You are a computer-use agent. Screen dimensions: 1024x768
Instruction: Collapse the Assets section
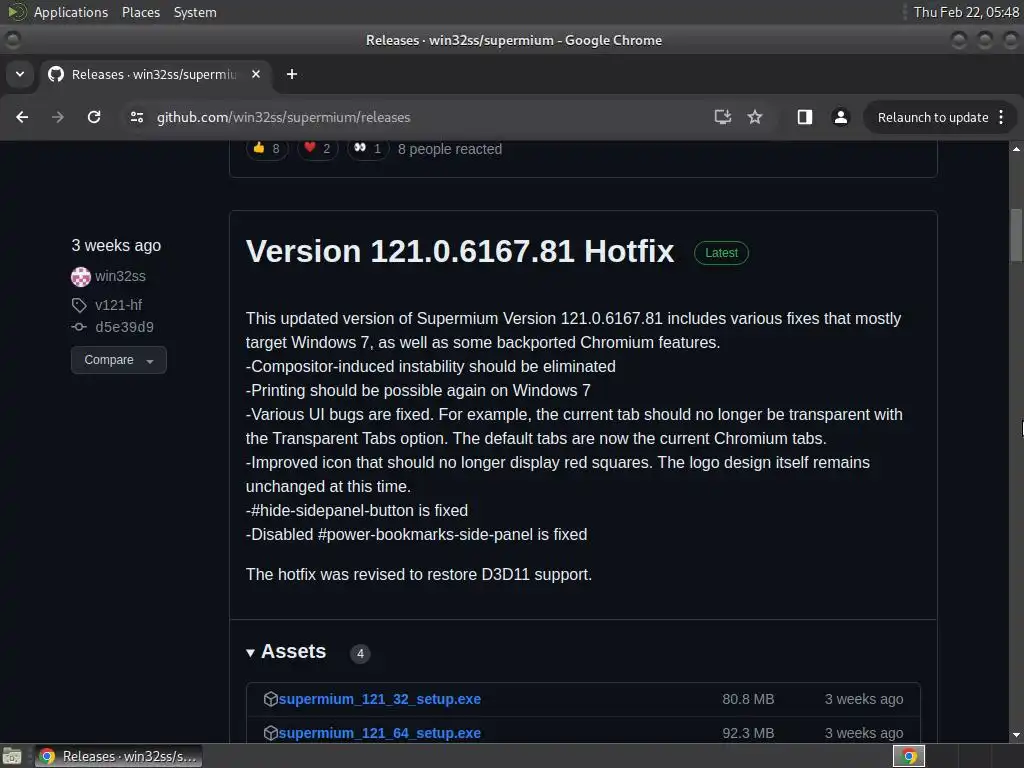click(x=285, y=652)
